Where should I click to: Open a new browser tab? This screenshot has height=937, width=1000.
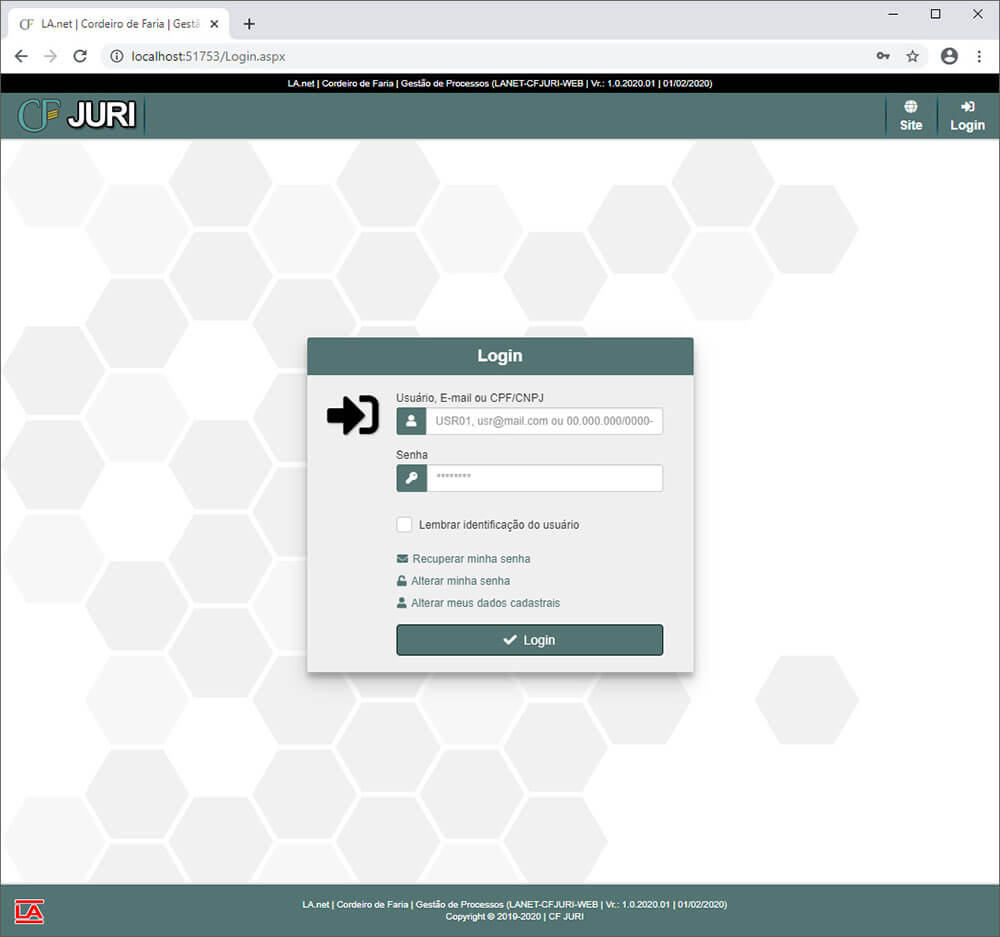coord(249,24)
